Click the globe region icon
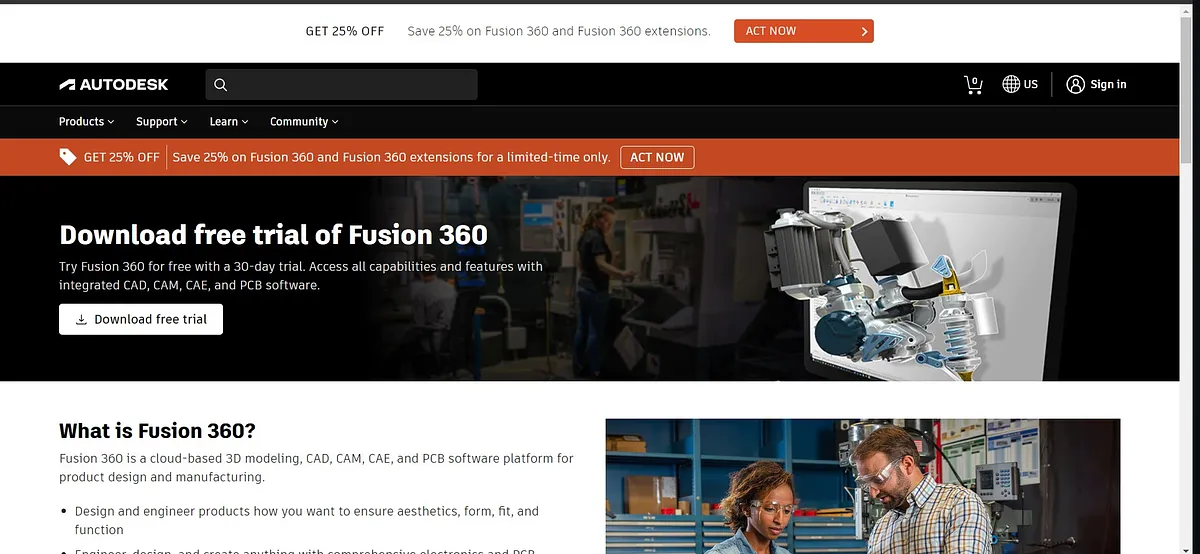1200x554 pixels. pos(1011,85)
